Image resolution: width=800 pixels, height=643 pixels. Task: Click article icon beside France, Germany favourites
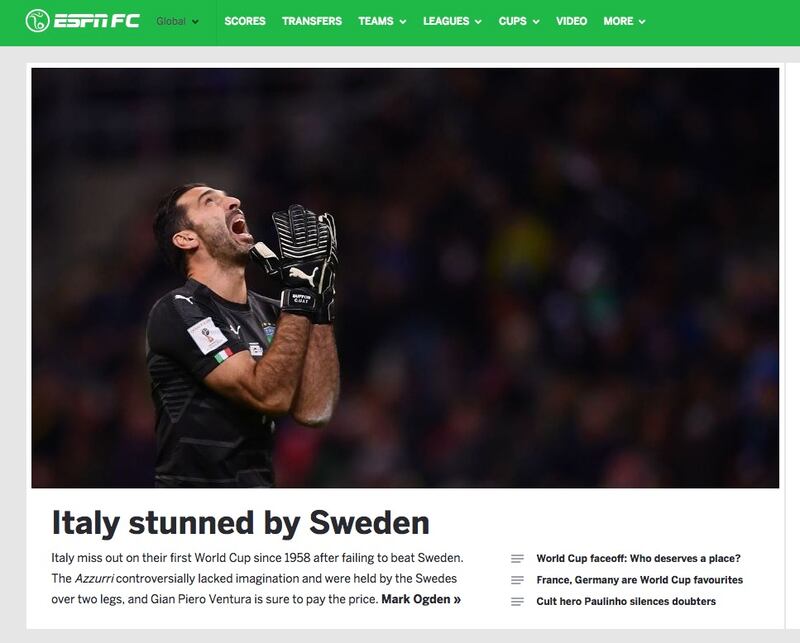517,580
